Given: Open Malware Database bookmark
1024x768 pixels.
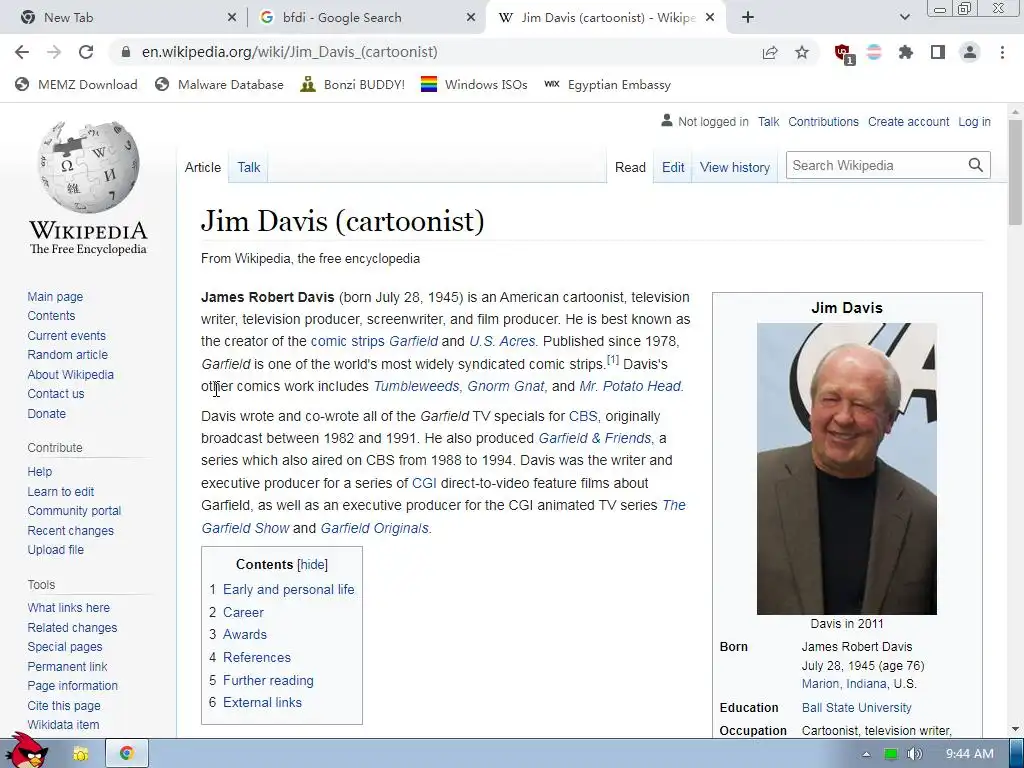Looking at the screenshot, I should 219,85.
